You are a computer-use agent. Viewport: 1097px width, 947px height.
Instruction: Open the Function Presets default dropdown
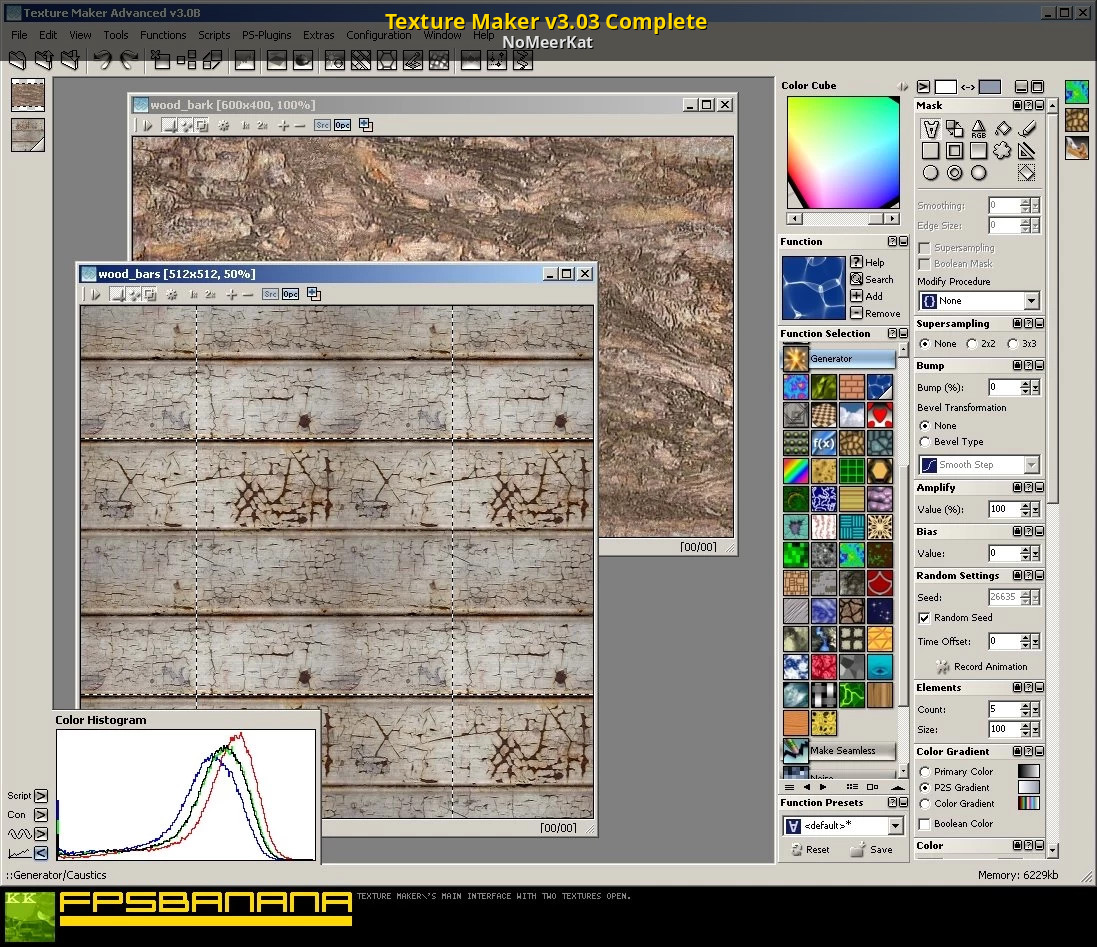tap(895, 826)
